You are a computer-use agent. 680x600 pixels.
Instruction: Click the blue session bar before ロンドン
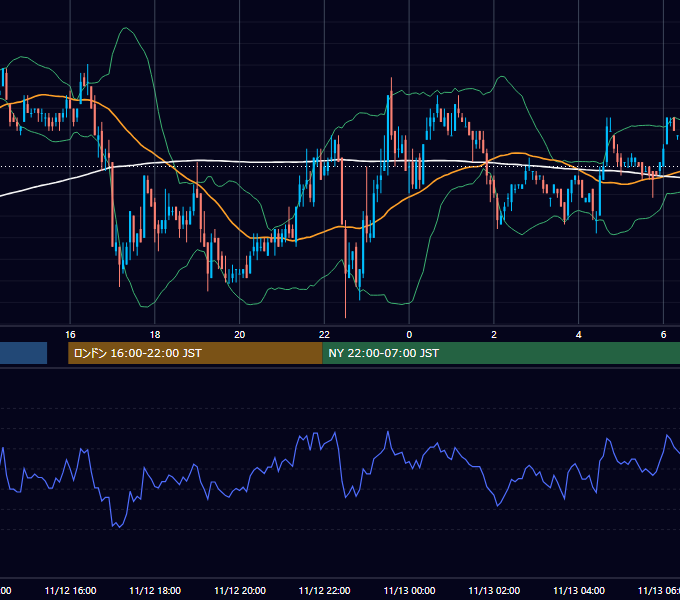coord(23,353)
